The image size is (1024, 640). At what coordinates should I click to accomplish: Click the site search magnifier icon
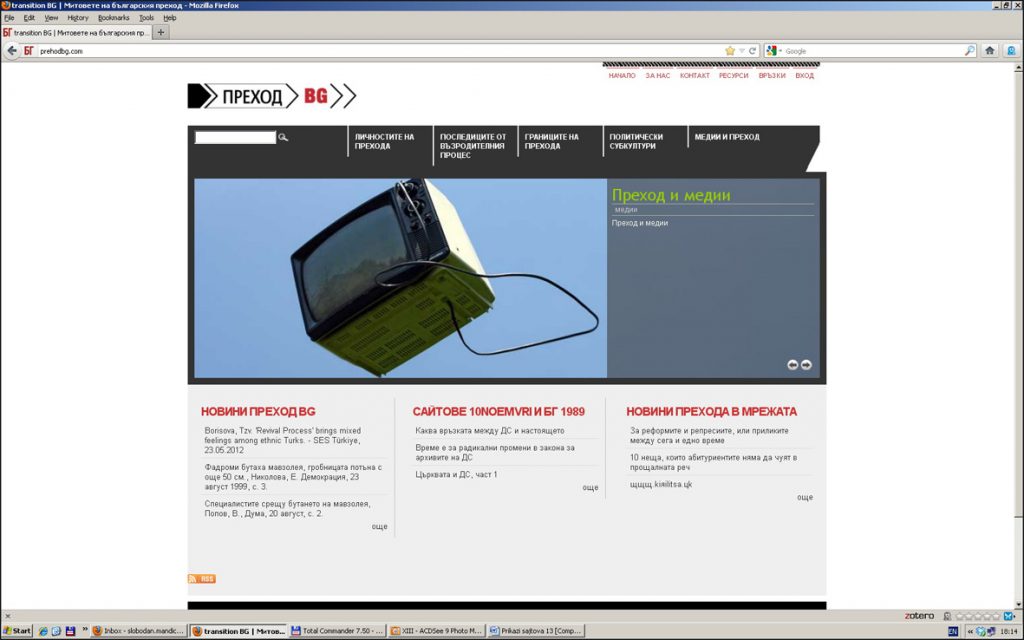click(x=283, y=137)
